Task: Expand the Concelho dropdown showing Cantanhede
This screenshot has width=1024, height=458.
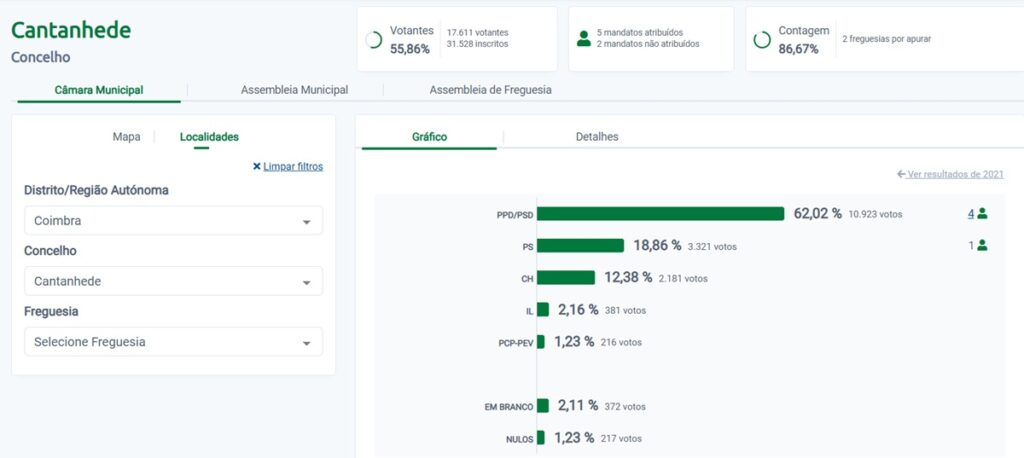Action: tap(173, 281)
